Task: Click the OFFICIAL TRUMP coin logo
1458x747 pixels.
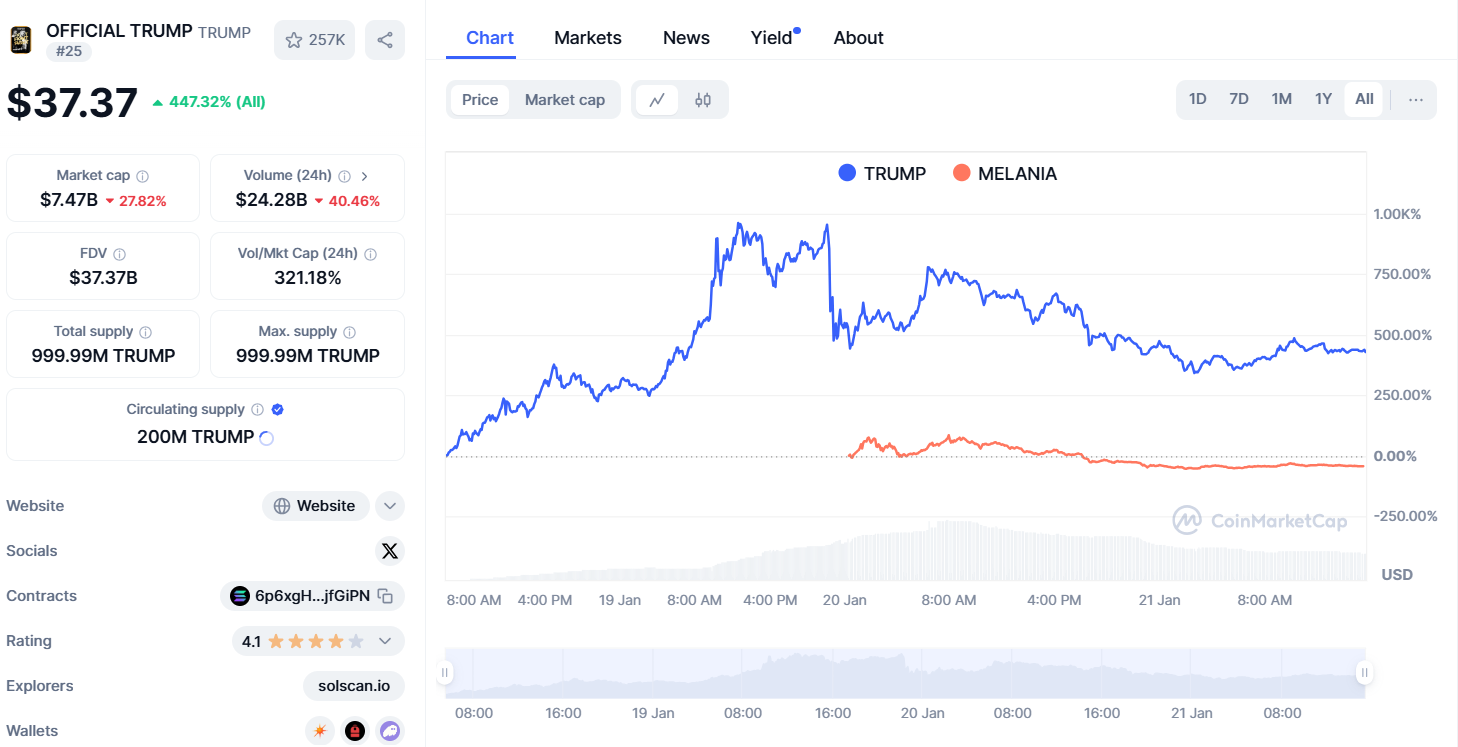Action: click(x=20, y=40)
